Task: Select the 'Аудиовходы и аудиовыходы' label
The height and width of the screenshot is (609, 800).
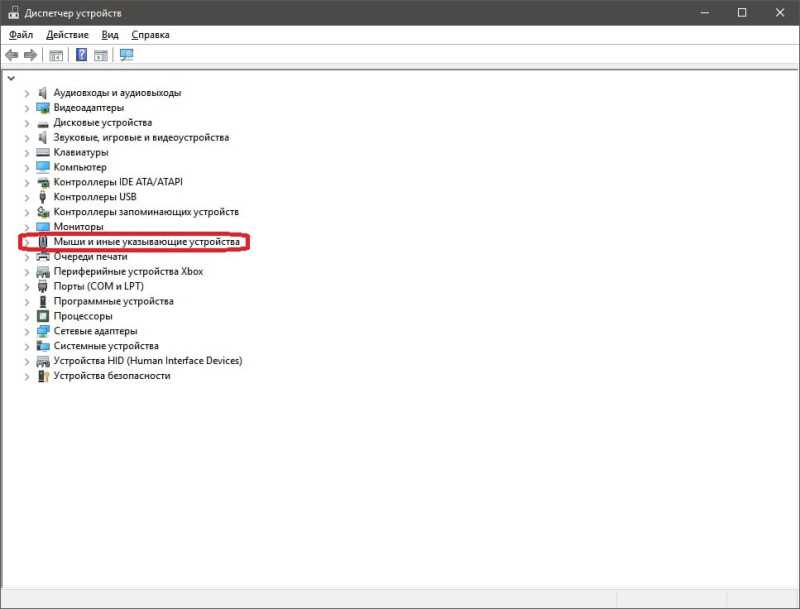Action: click(117, 93)
